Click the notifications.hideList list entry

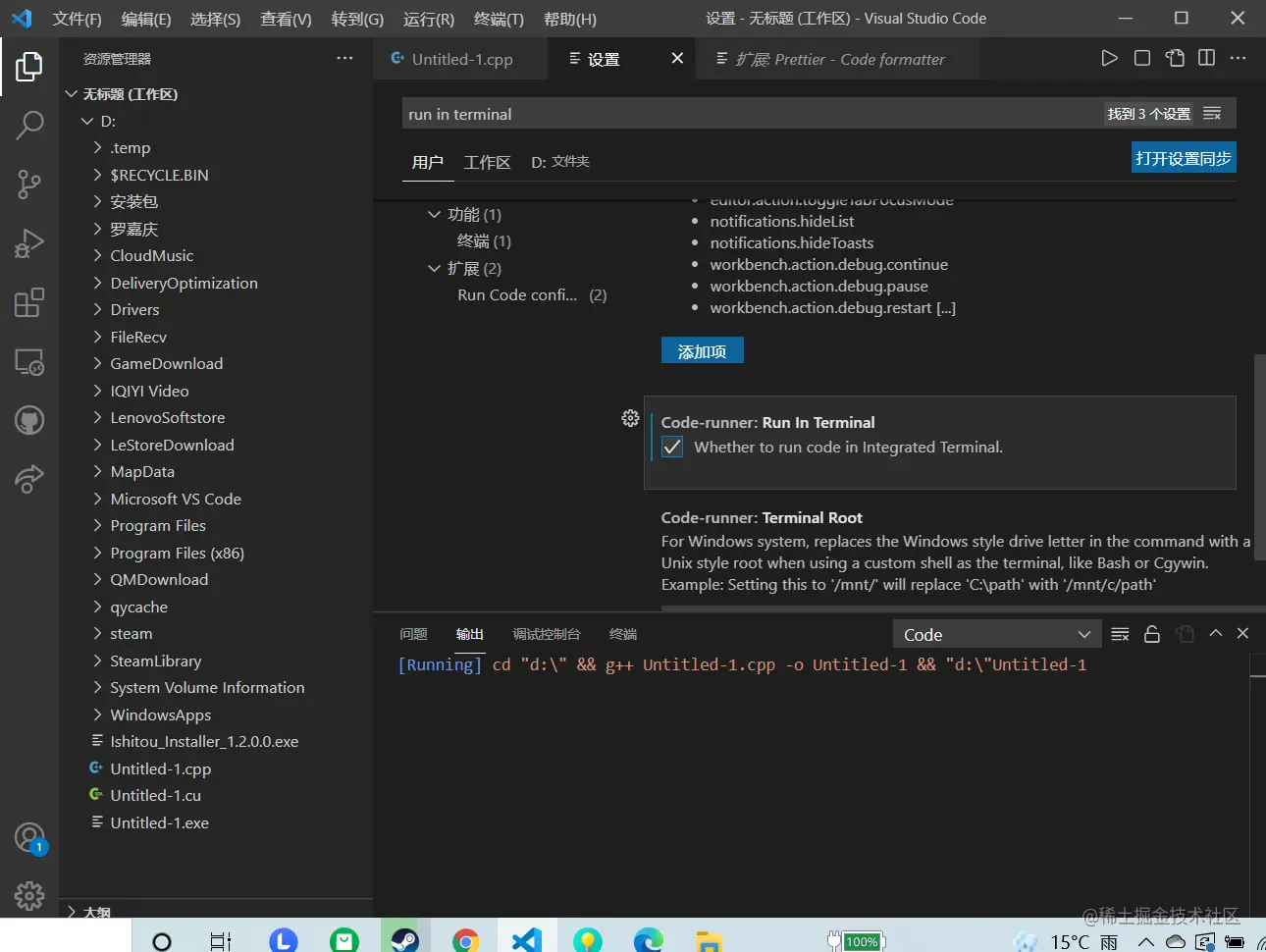(x=782, y=222)
